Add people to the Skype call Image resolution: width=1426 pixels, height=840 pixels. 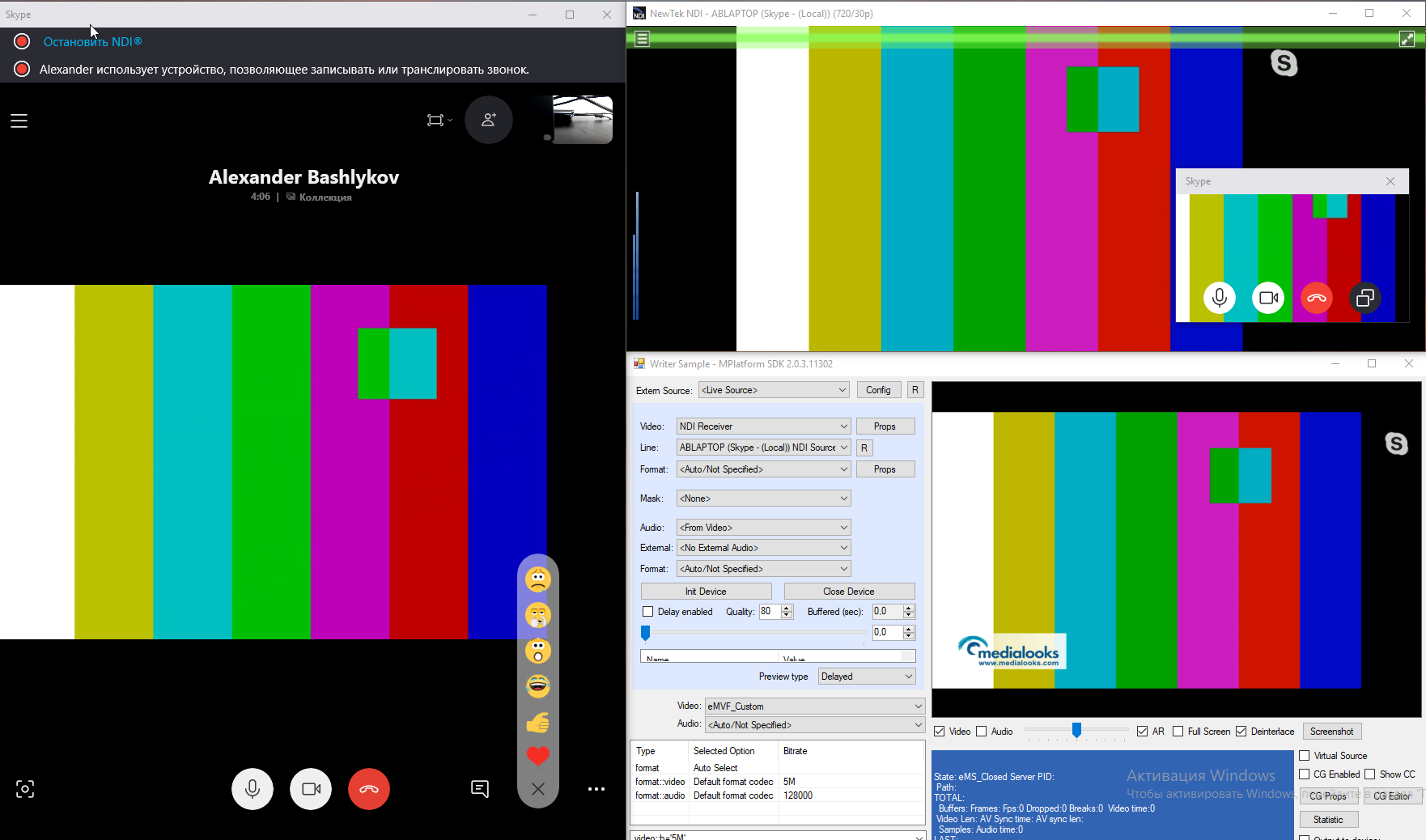pos(489,120)
